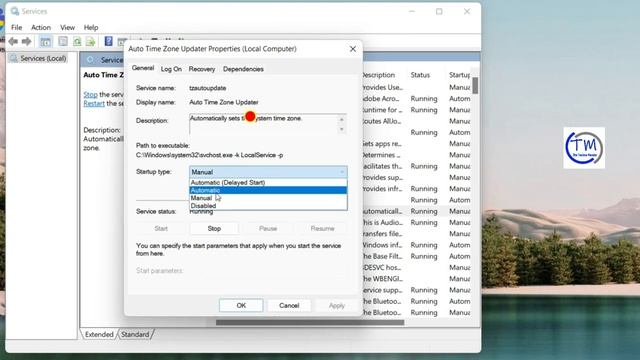Click the Forward arrow in Services toolbar
Screen dimensions: 640x360
tap(27, 41)
